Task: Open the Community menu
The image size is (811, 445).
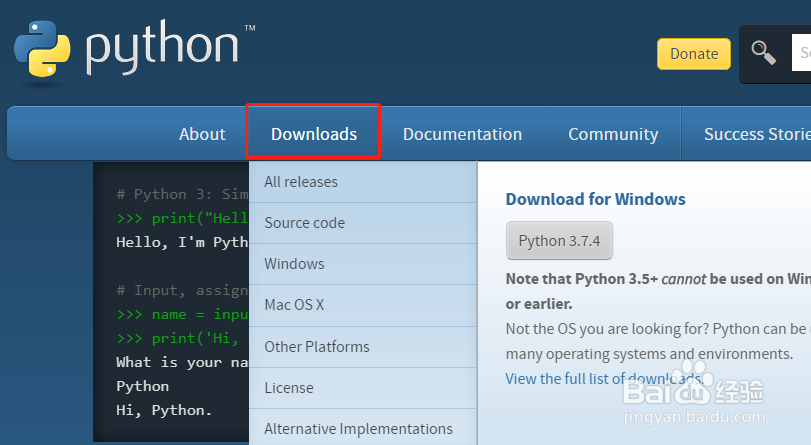Action: [613, 134]
